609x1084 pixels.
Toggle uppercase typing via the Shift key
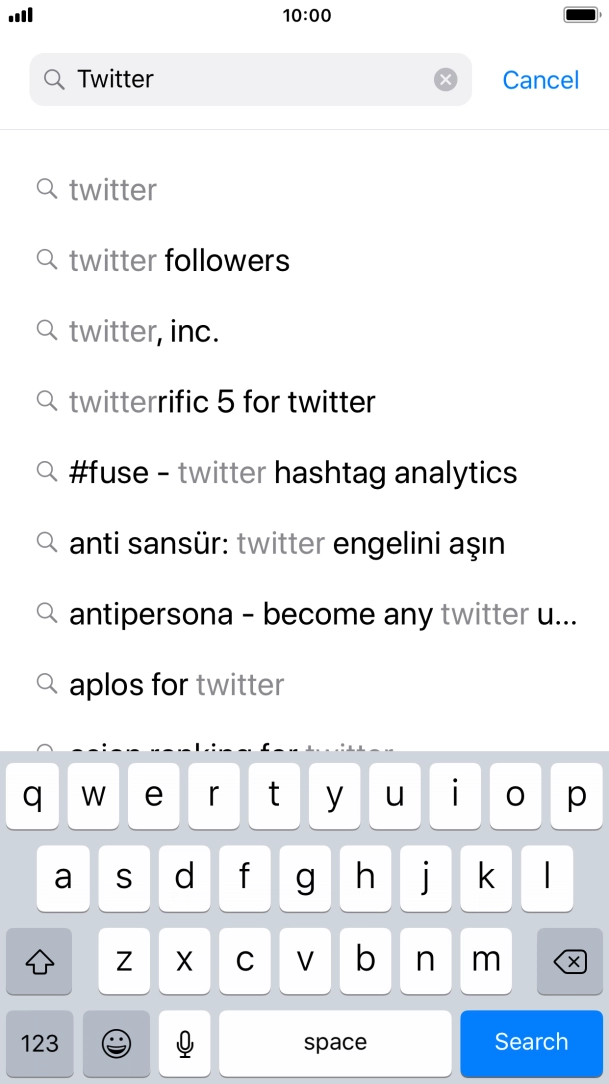coord(39,961)
